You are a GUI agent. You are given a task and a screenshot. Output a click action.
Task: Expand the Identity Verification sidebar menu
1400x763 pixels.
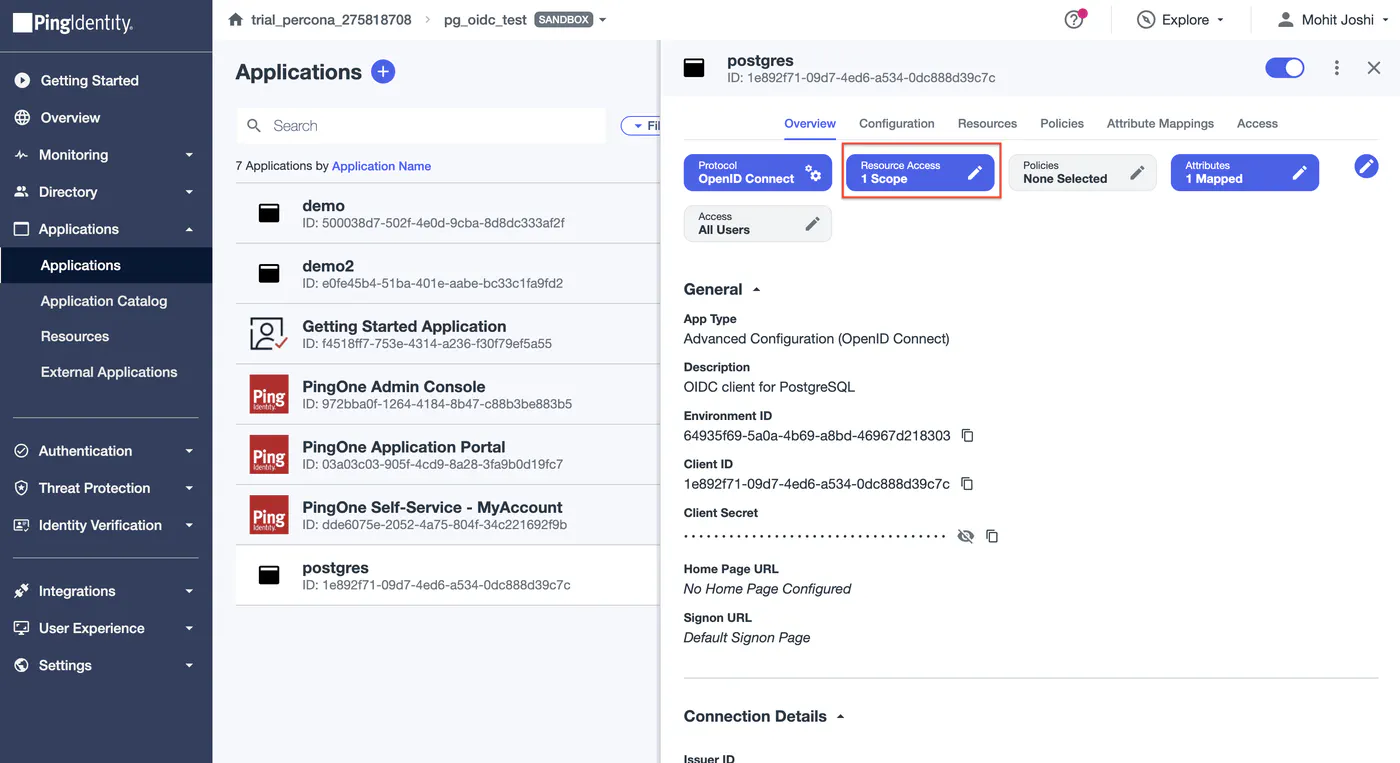pos(189,525)
